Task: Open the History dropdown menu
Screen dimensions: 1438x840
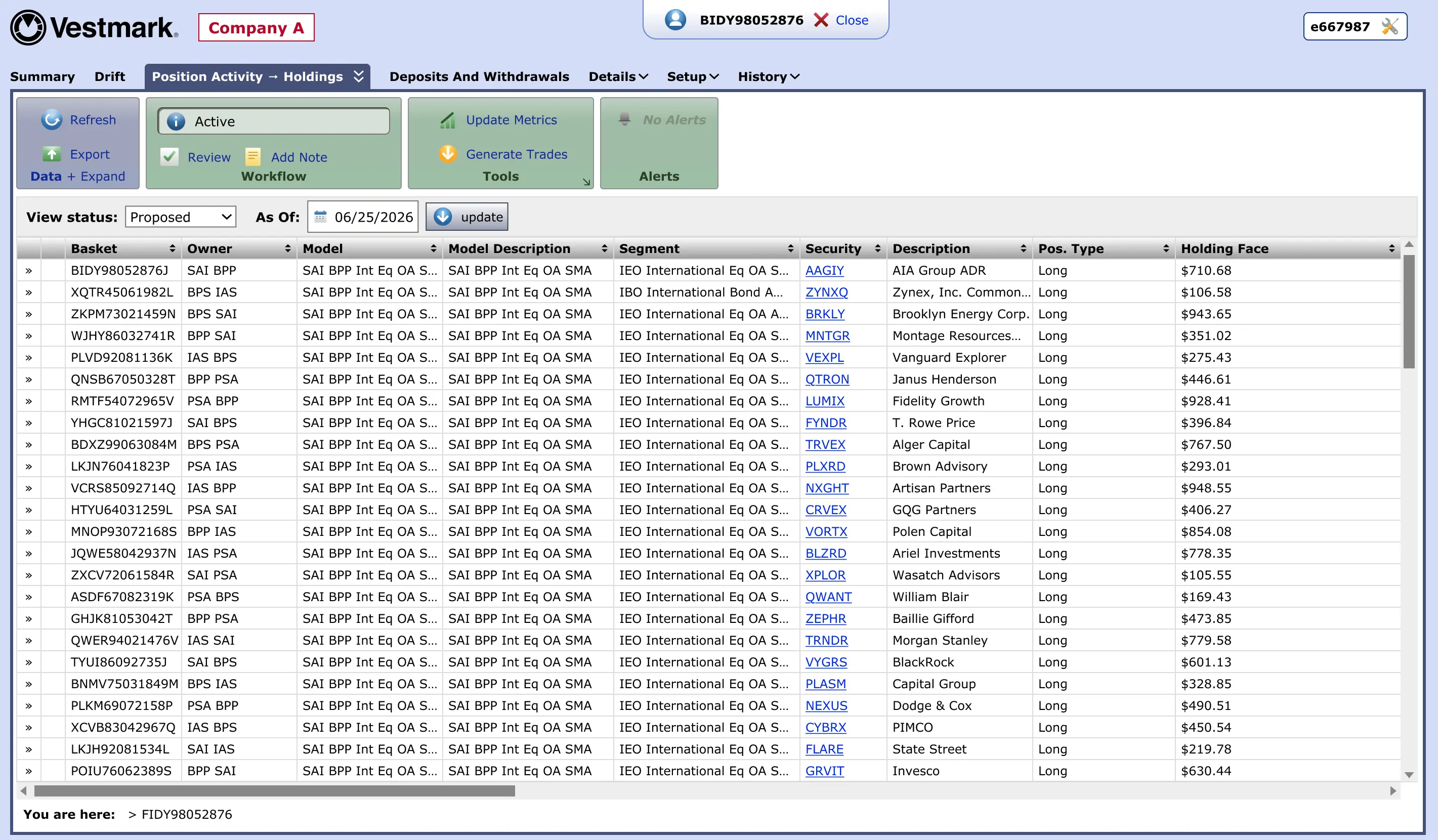Action: click(x=769, y=76)
